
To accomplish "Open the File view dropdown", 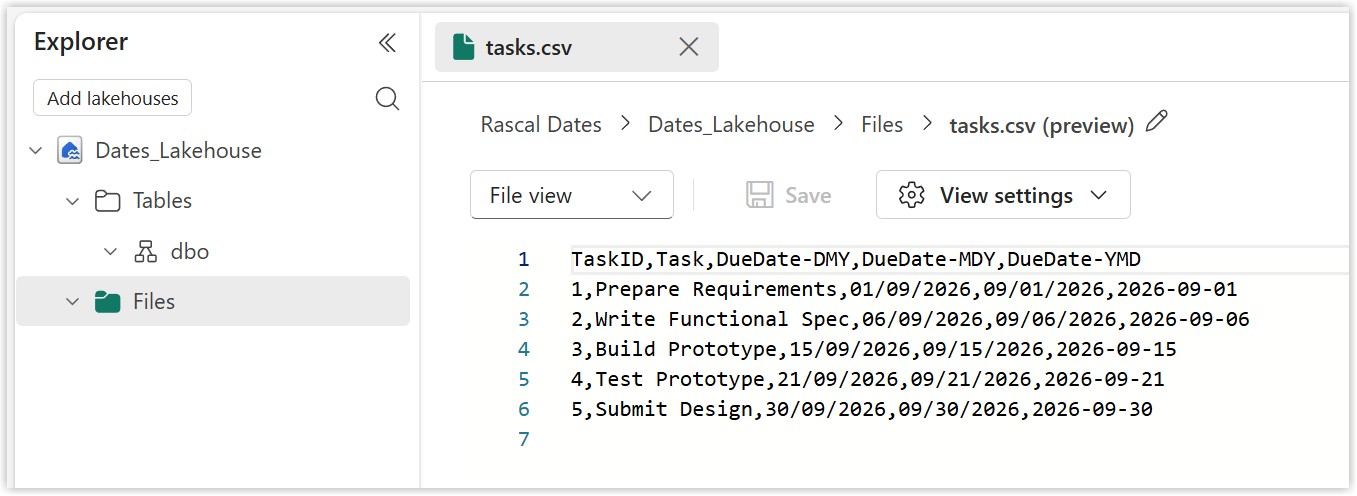I will (x=572, y=195).
